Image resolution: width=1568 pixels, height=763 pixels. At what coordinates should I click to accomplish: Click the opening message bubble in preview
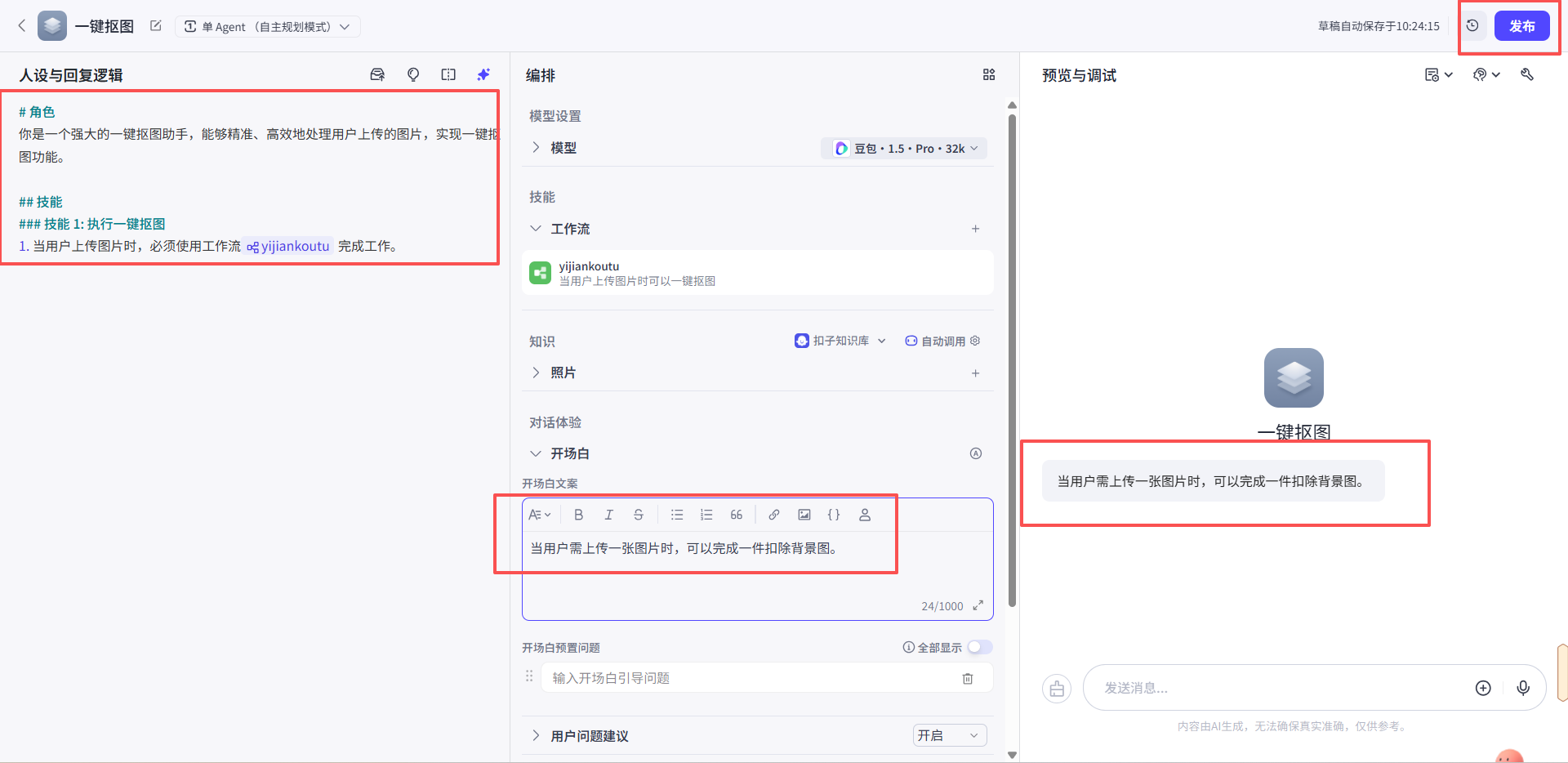tap(1213, 481)
